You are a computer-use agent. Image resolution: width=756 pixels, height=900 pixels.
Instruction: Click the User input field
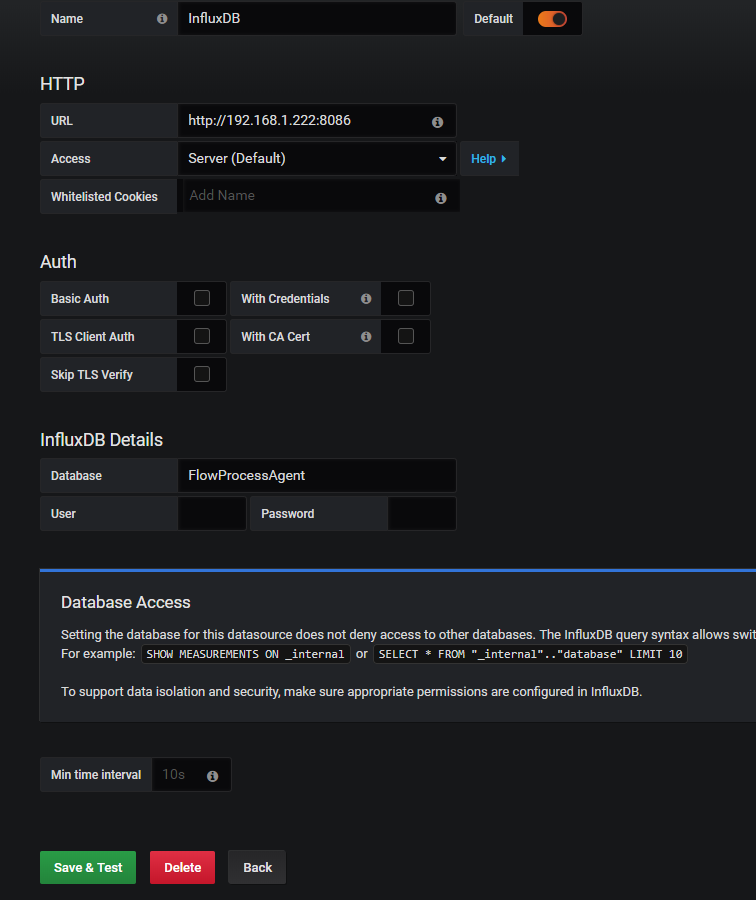pos(212,513)
